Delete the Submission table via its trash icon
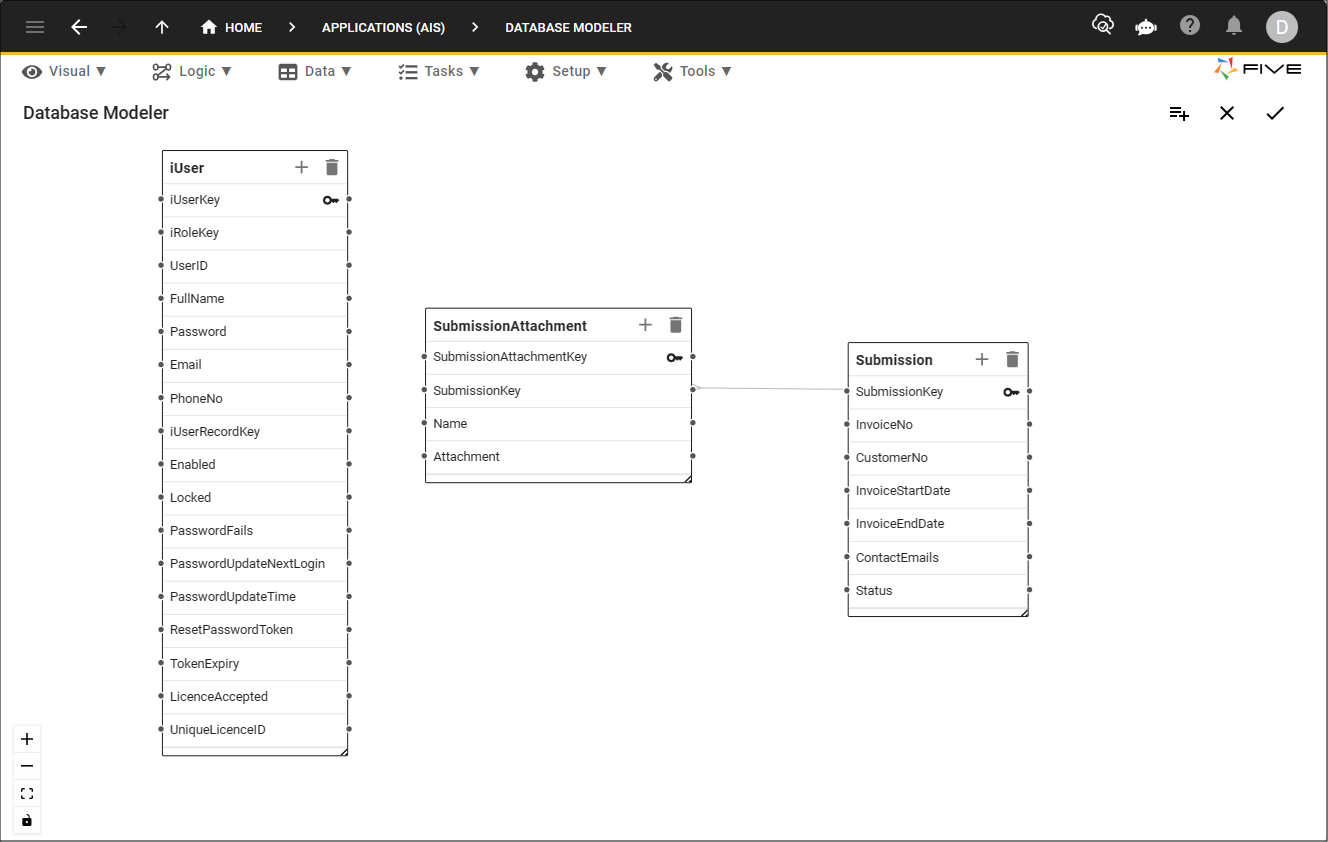 (x=1012, y=359)
